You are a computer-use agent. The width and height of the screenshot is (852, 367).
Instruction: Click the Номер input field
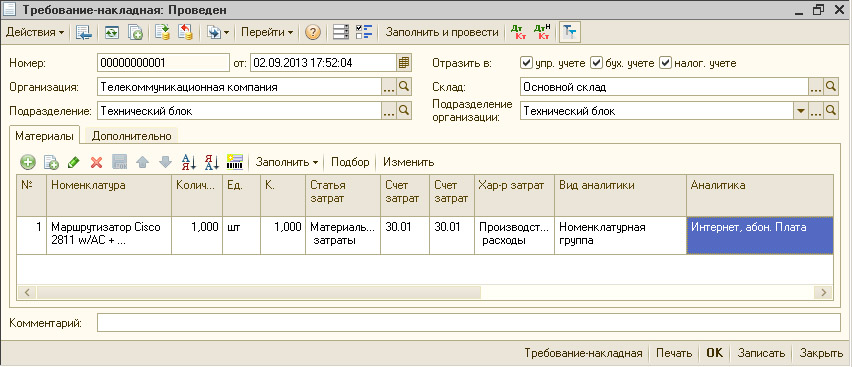tap(164, 63)
